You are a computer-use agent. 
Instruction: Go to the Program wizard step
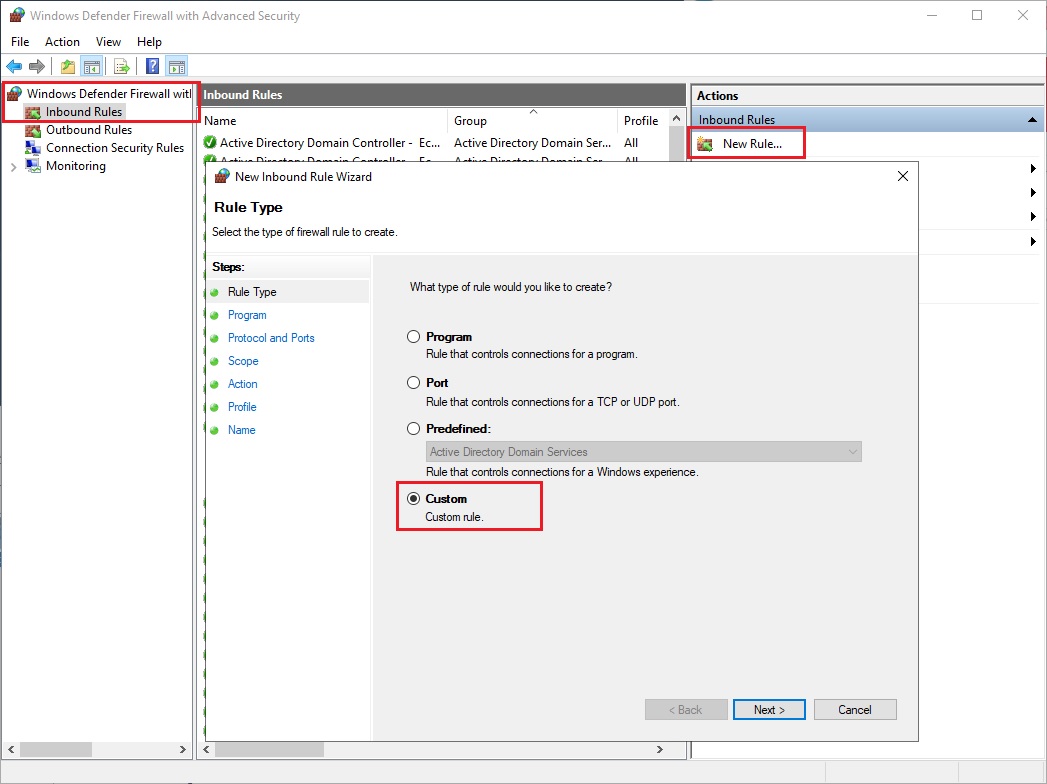coord(247,315)
